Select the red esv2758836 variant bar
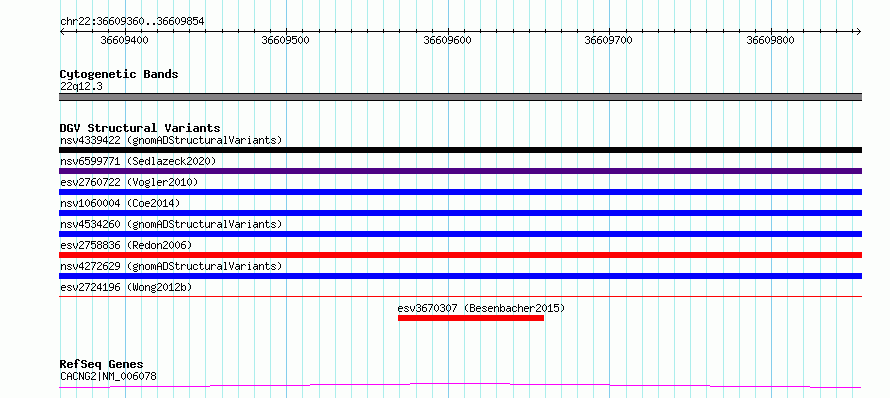The width and height of the screenshot is (890, 398). [460, 255]
